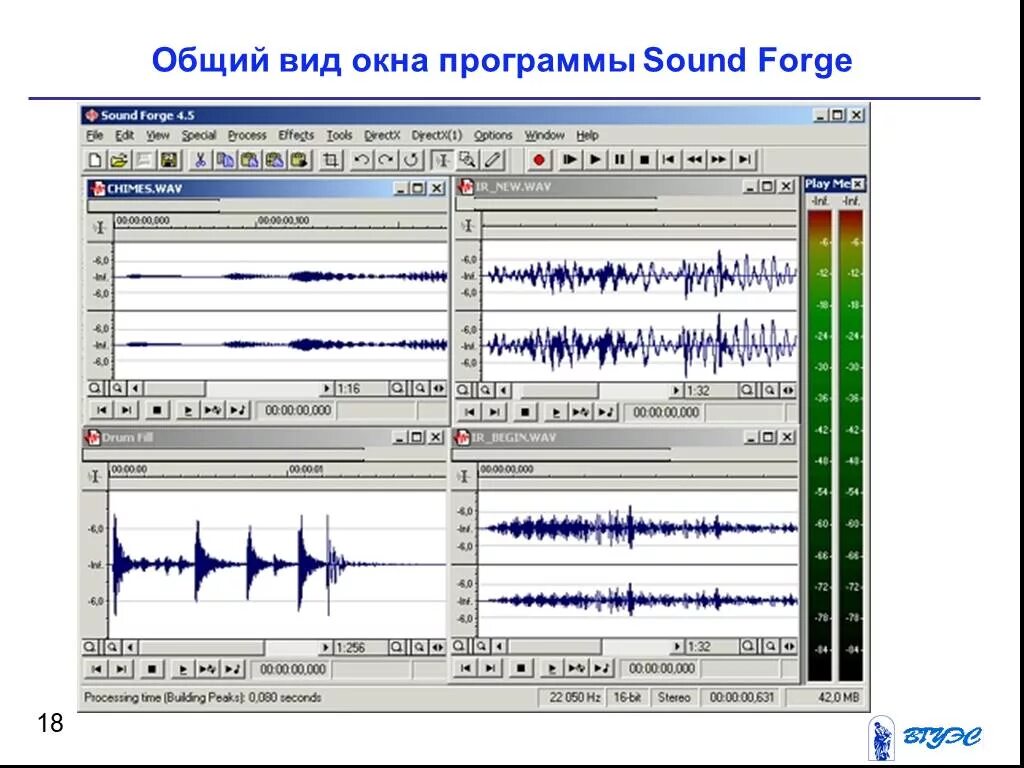Click the Undo arrow icon
This screenshot has width=1024, height=768.
click(x=363, y=159)
